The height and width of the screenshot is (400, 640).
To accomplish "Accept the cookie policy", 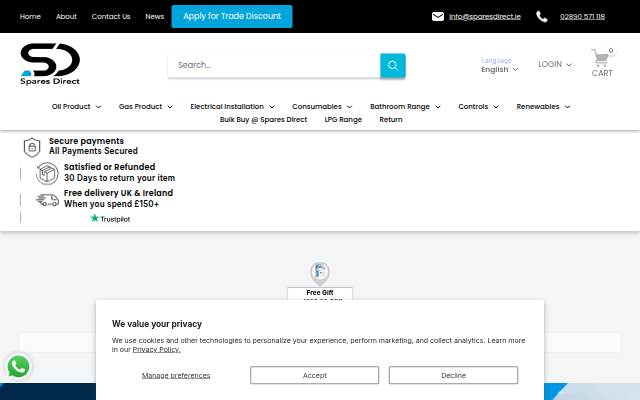I will (314, 375).
